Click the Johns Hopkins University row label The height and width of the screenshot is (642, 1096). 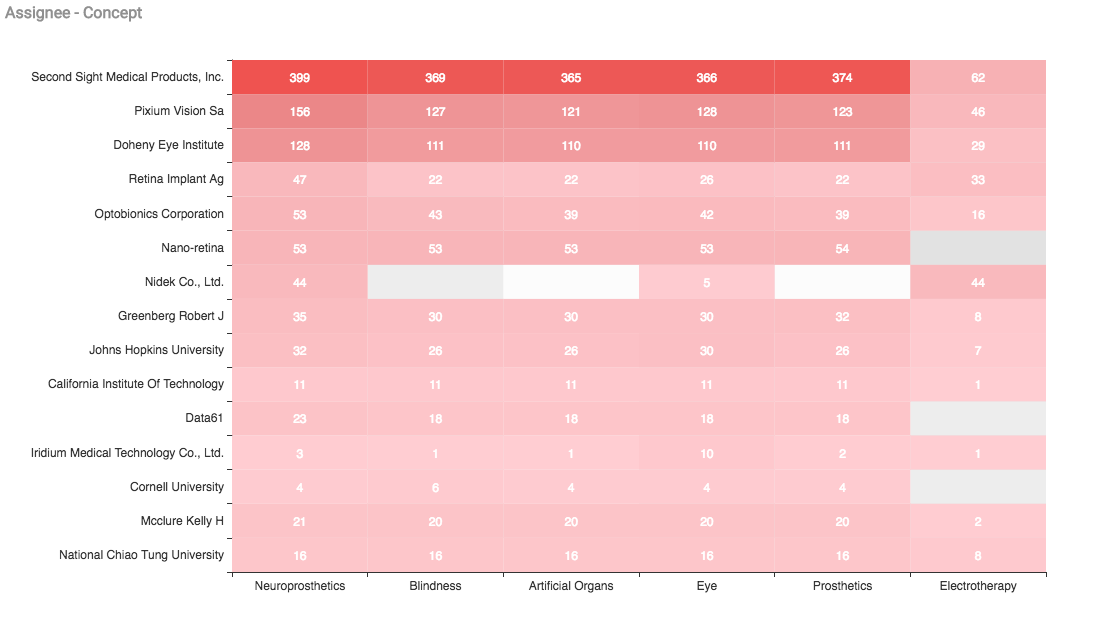156,350
